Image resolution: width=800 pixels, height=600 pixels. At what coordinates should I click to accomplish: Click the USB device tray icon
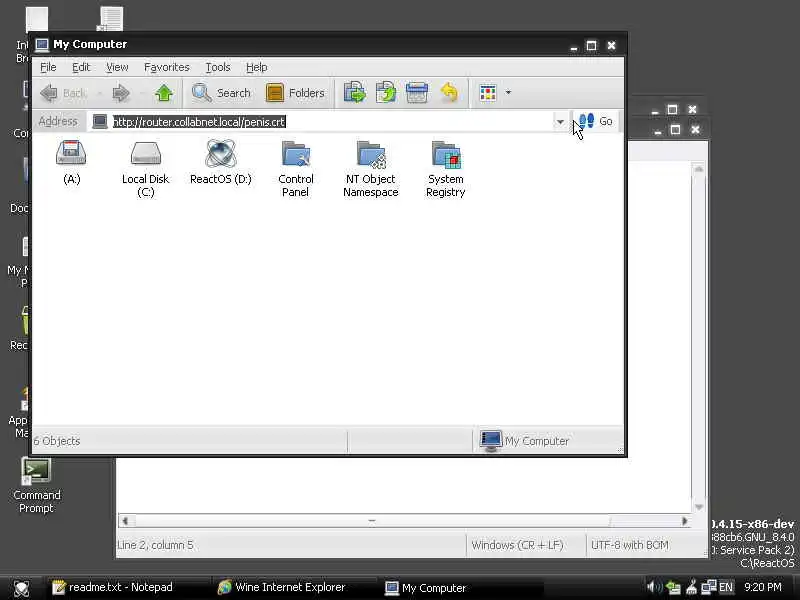pos(692,587)
